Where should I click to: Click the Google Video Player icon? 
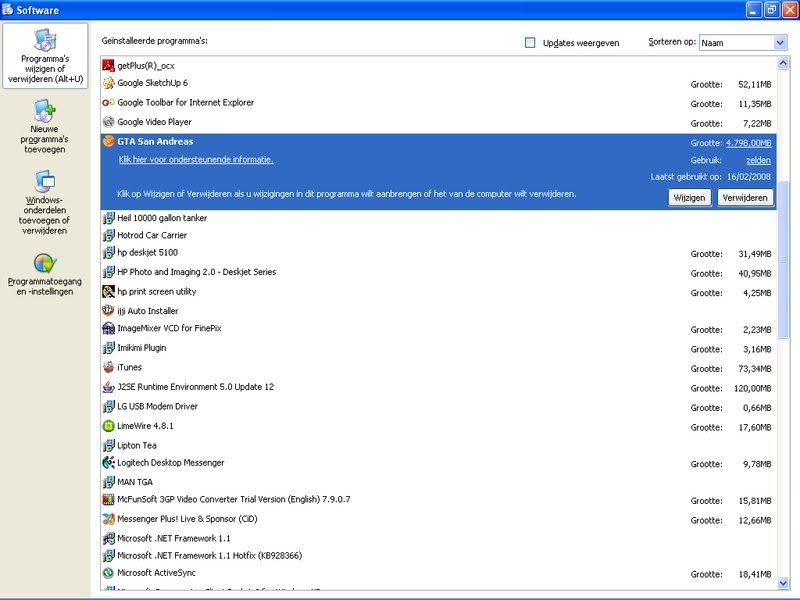(x=108, y=122)
